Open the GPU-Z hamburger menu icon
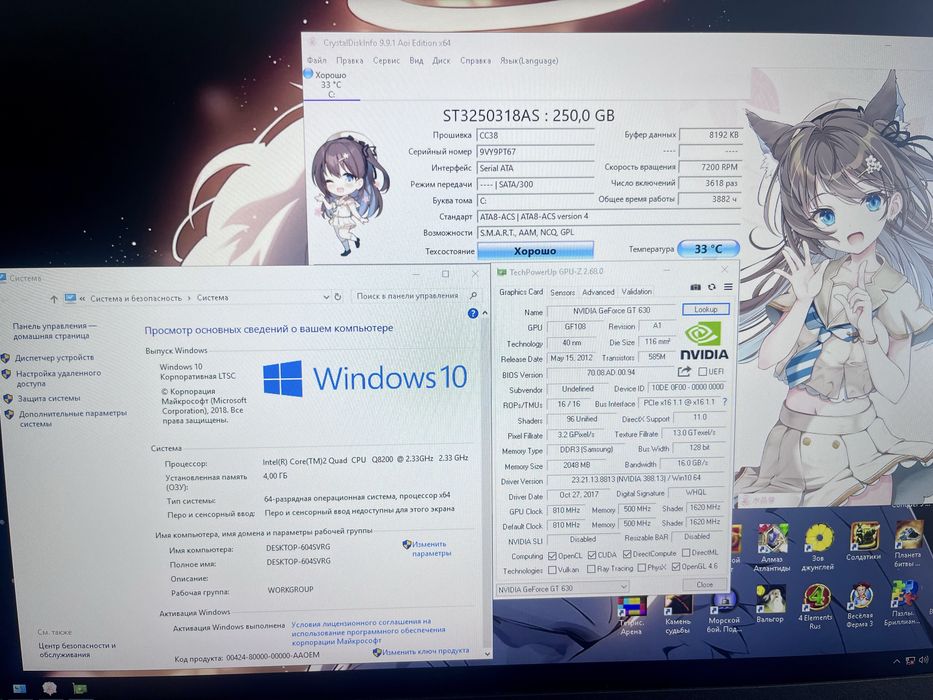The width and height of the screenshot is (933, 700). [728, 287]
